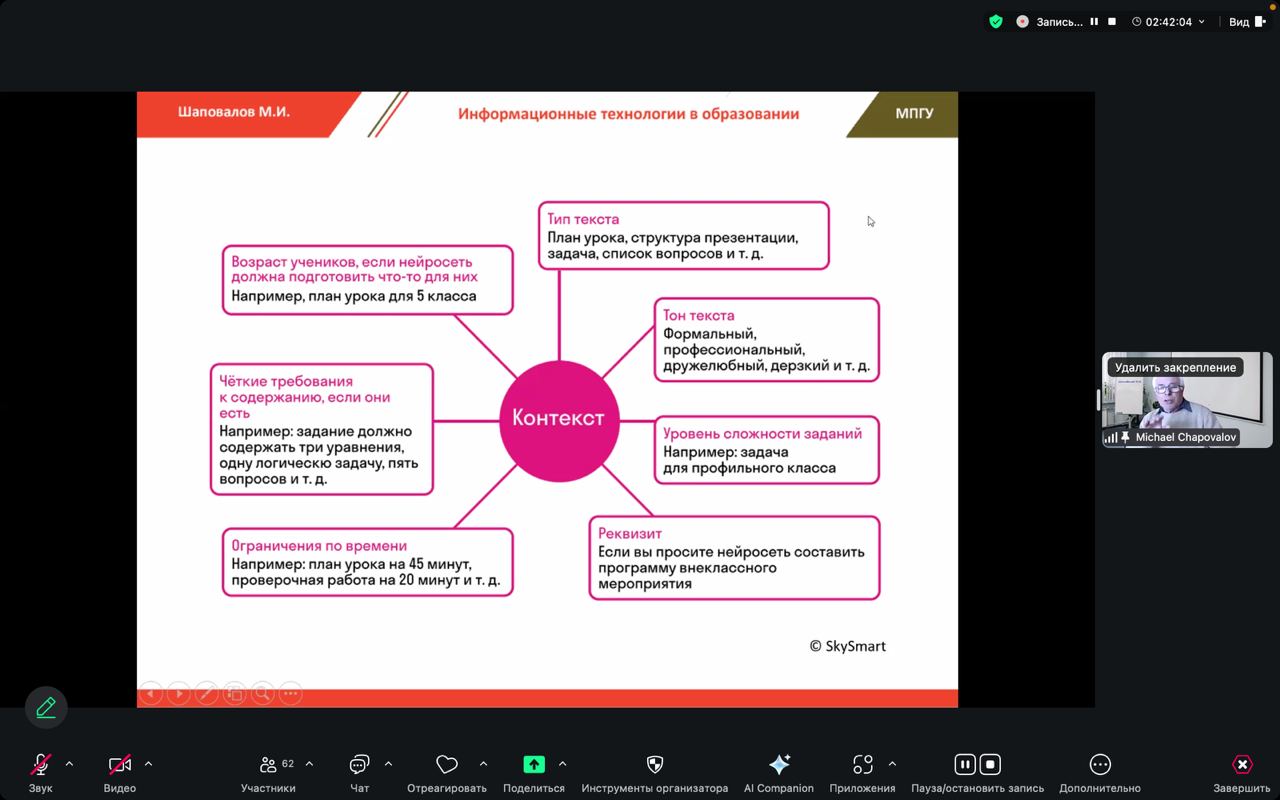Click the Тип текста heading on slide
1280x800 pixels.
coord(583,219)
